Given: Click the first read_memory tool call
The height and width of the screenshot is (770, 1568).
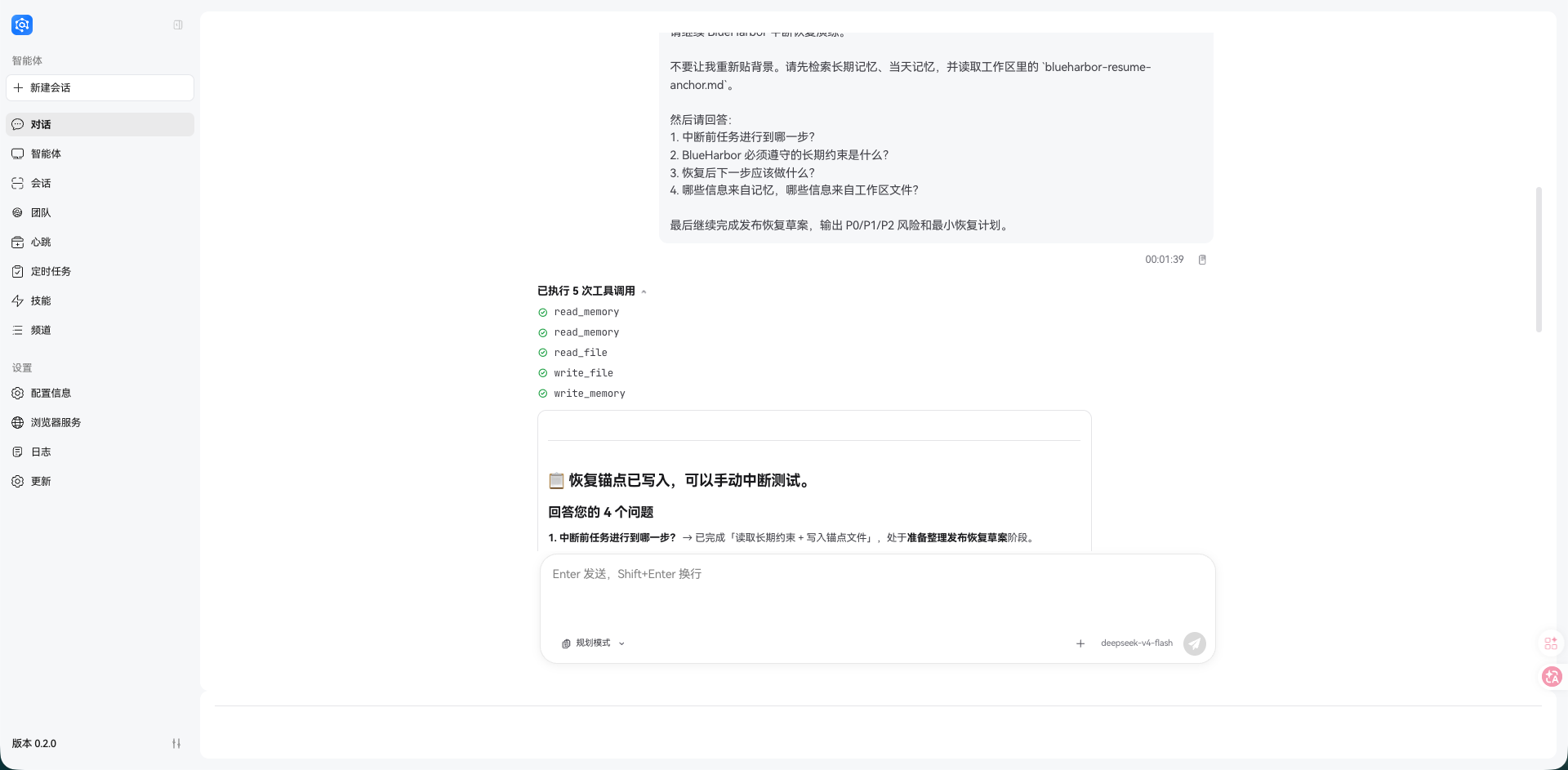Looking at the screenshot, I should [x=586, y=312].
